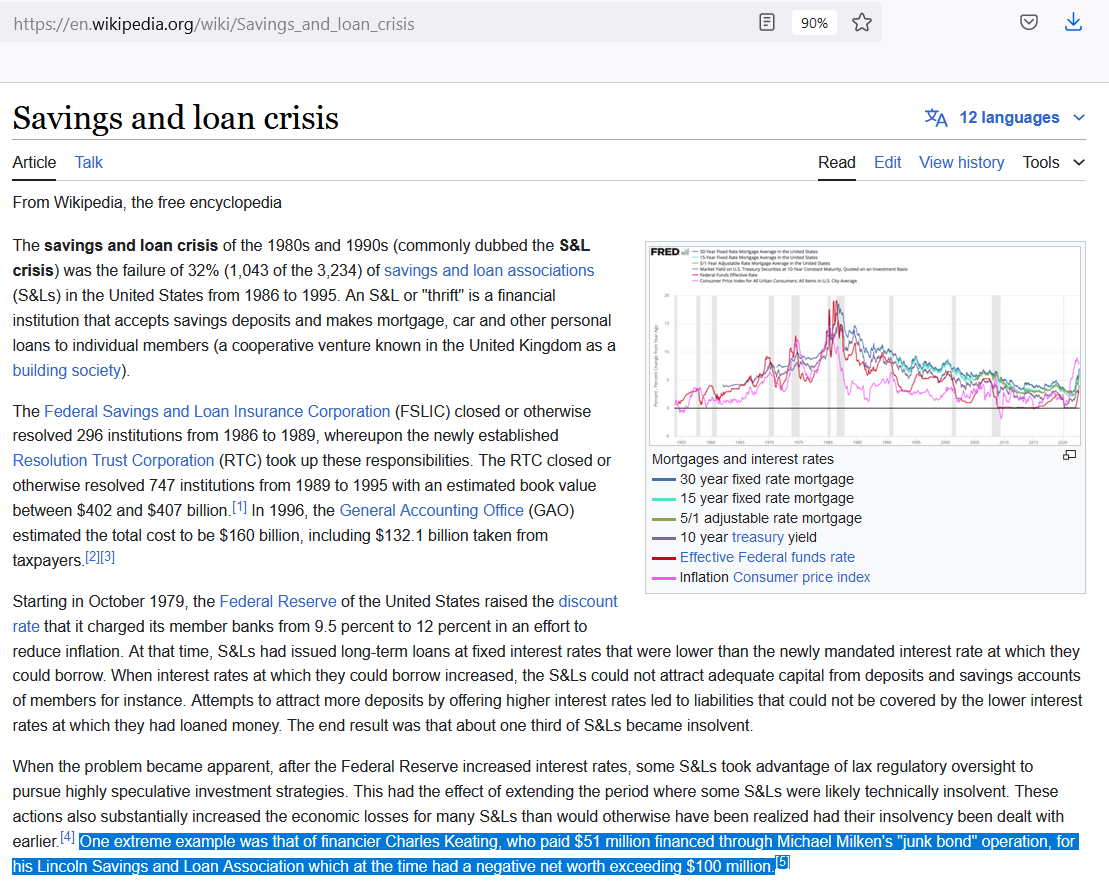
Task: Follow the savings and loan associations link
Action: click(489, 270)
